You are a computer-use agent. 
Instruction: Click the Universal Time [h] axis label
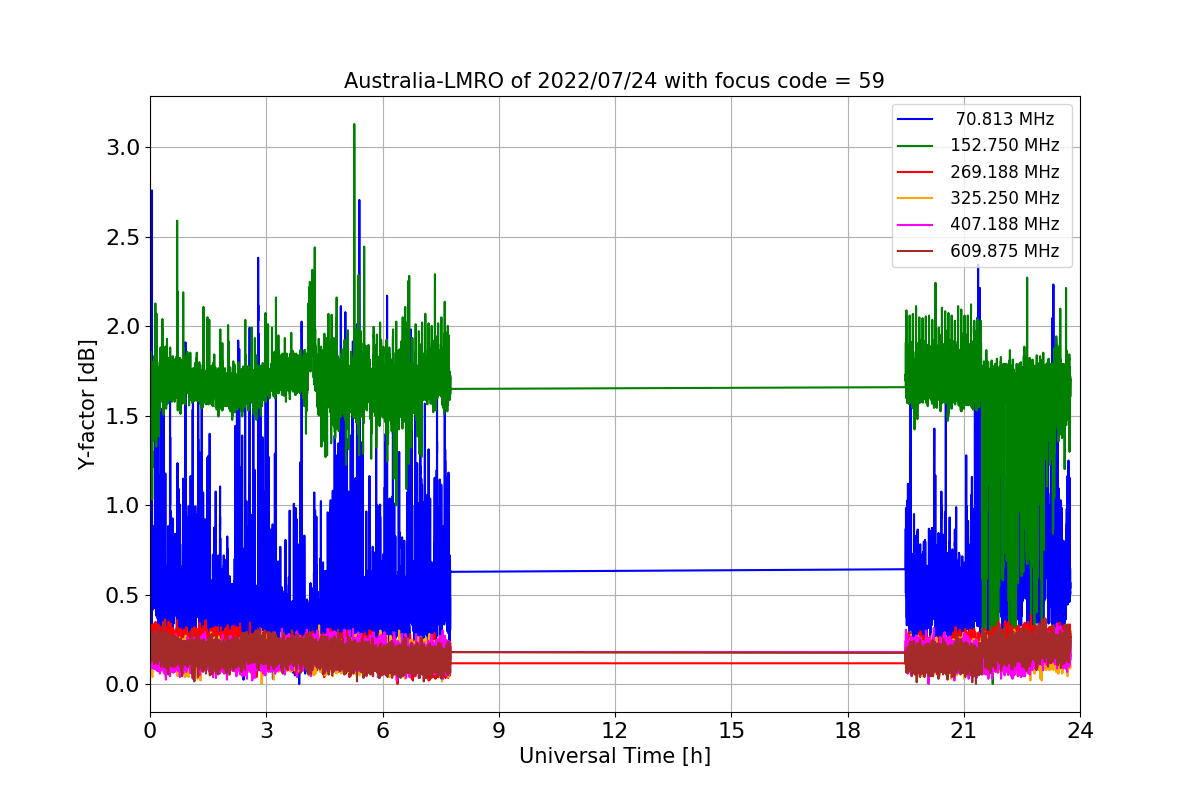point(614,757)
